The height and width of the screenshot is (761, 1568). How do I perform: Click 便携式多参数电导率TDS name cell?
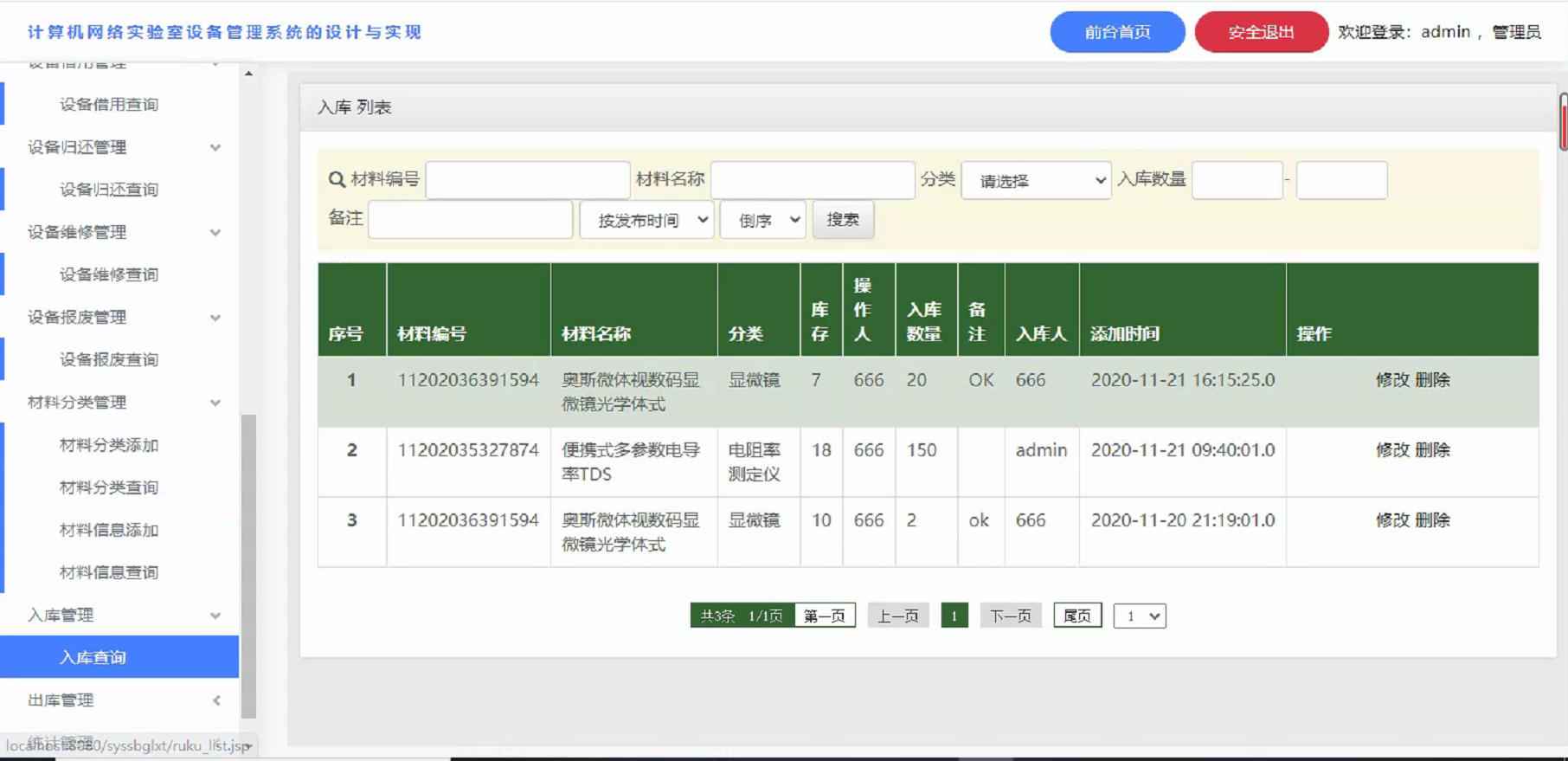[x=632, y=462]
